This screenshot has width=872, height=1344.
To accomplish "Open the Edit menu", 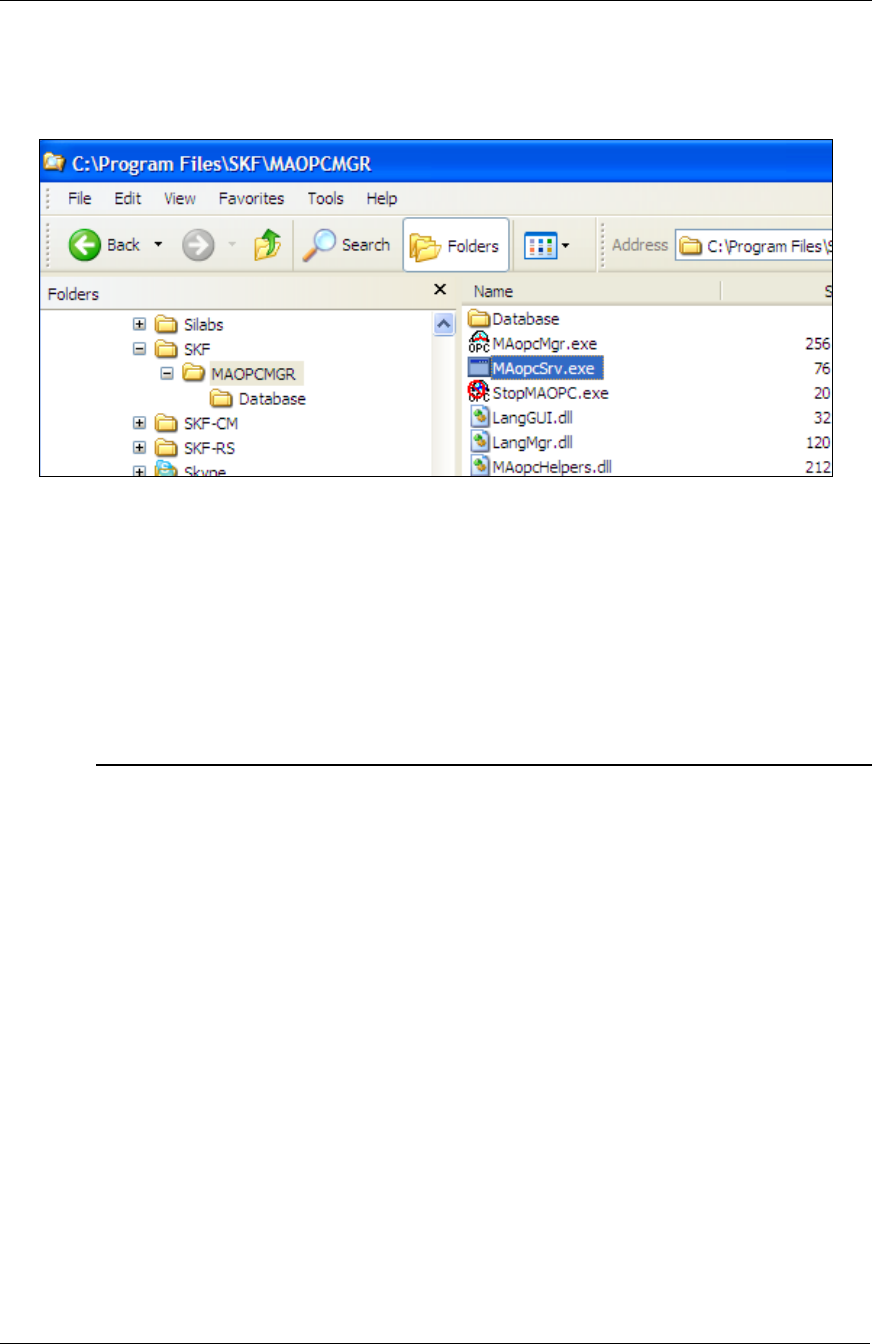I will (127, 199).
